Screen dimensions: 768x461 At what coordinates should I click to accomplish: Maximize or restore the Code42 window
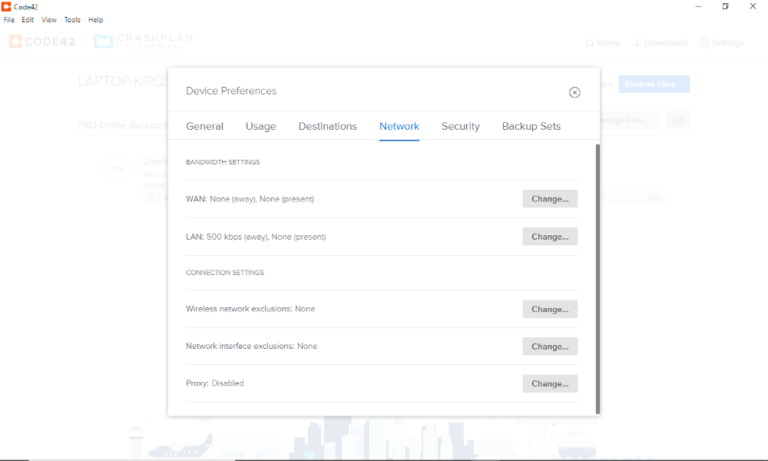pos(725,6)
